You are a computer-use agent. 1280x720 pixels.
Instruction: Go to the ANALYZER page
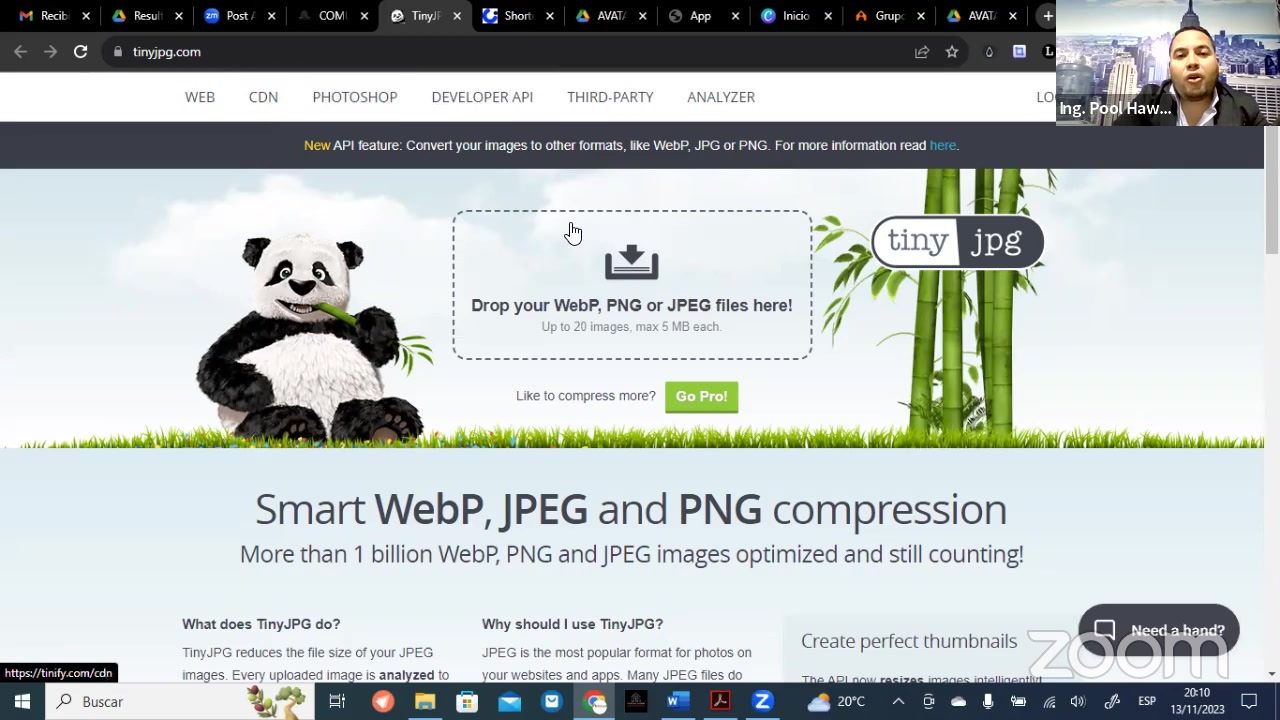[x=721, y=97]
